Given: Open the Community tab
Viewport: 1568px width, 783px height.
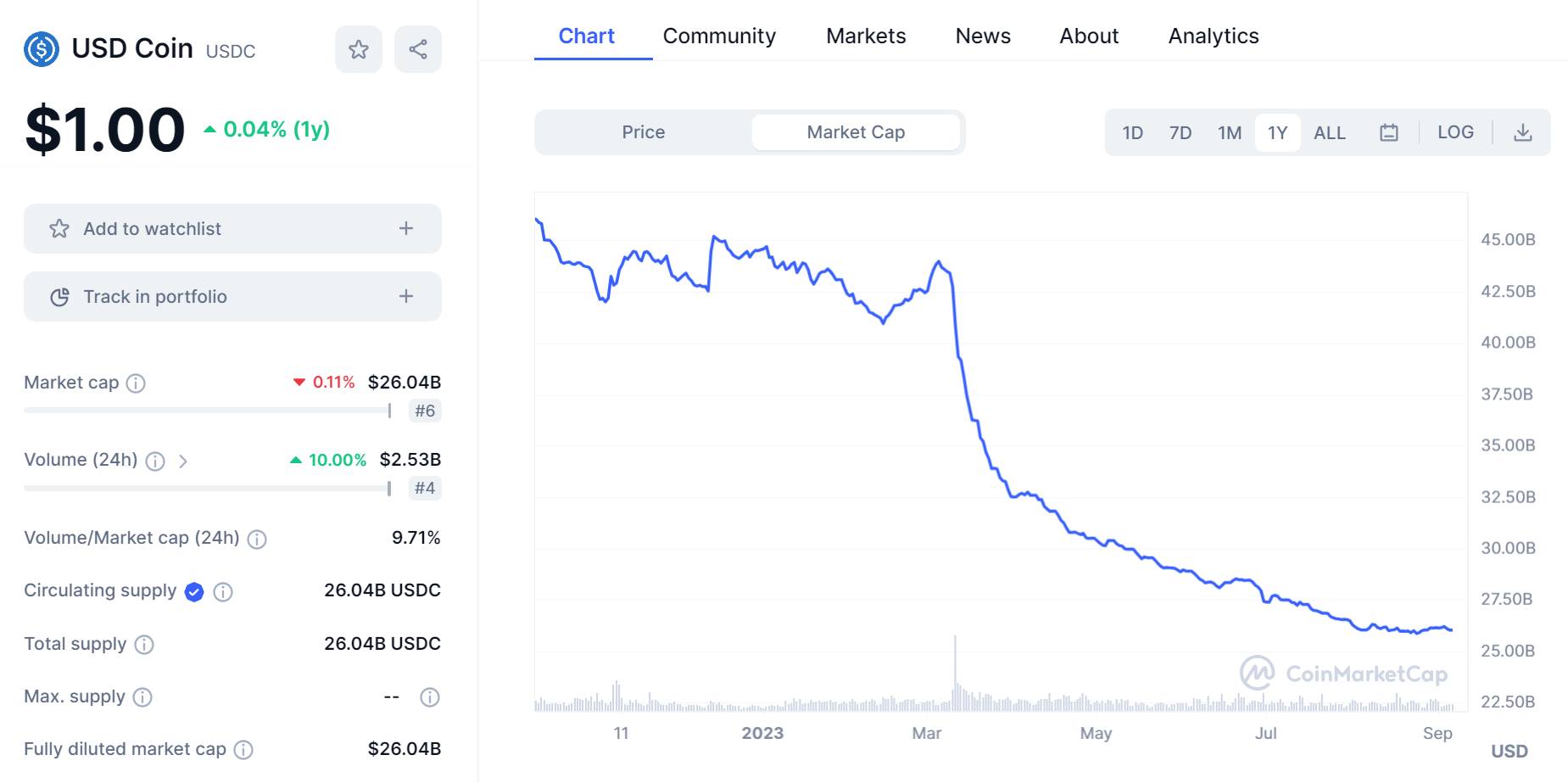Looking at the screenshot, I should 719,36.
